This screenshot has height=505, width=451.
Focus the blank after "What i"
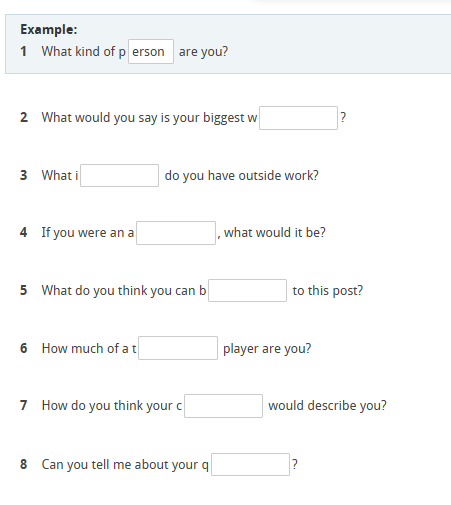(x=119, y=175)
